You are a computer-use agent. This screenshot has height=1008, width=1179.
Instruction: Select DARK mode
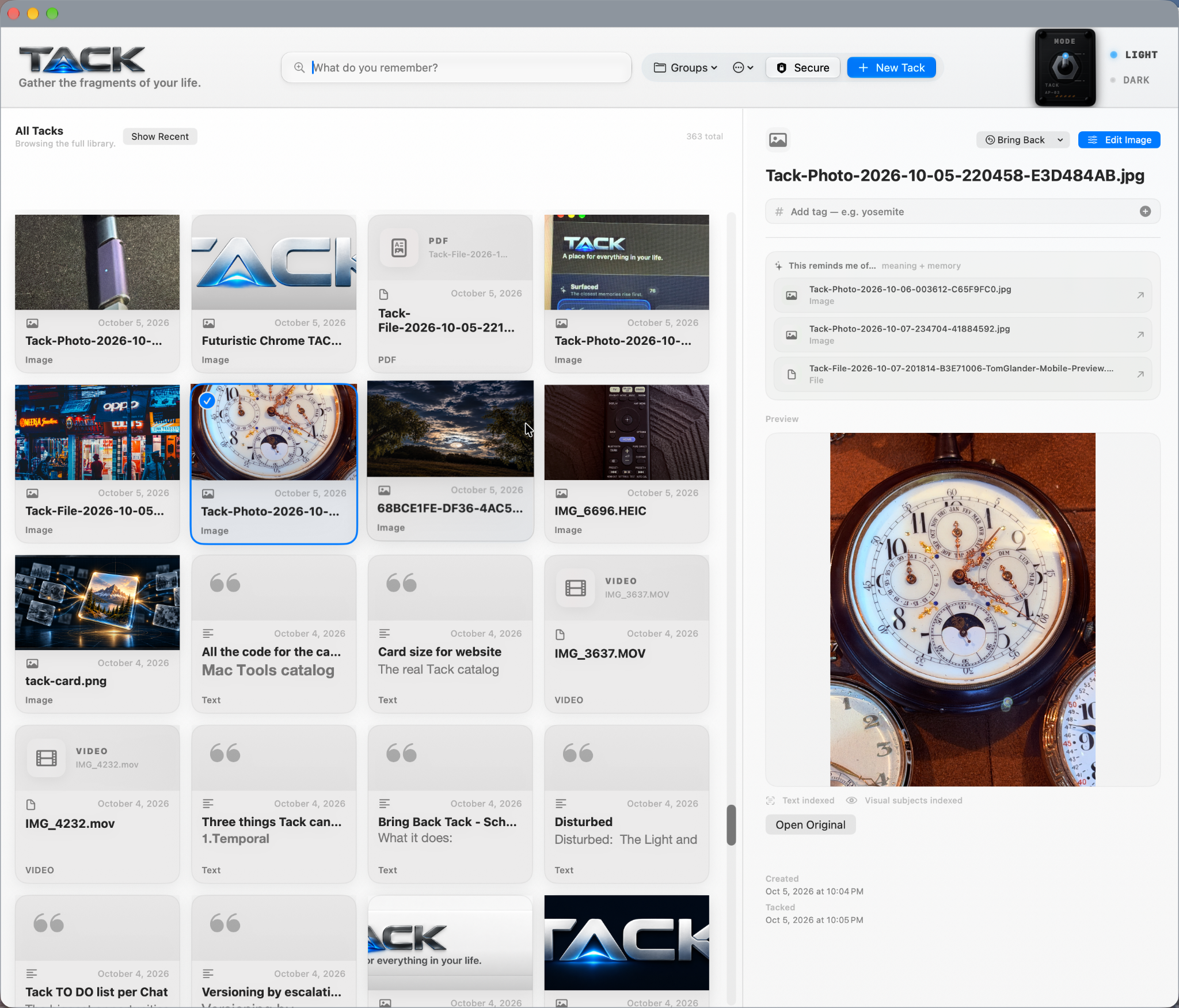click(1129, 80)
